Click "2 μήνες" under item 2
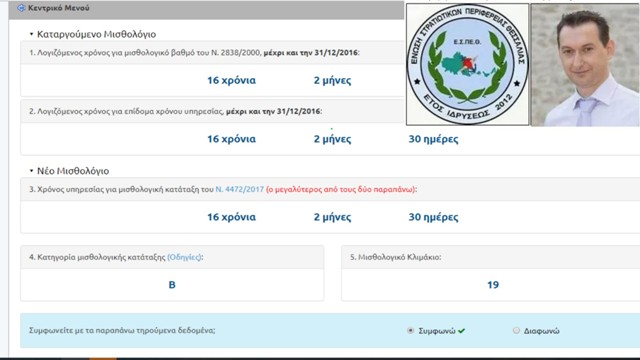Viewport: 640px width, 360px height. pyautogui.click(x=332, y=139)
